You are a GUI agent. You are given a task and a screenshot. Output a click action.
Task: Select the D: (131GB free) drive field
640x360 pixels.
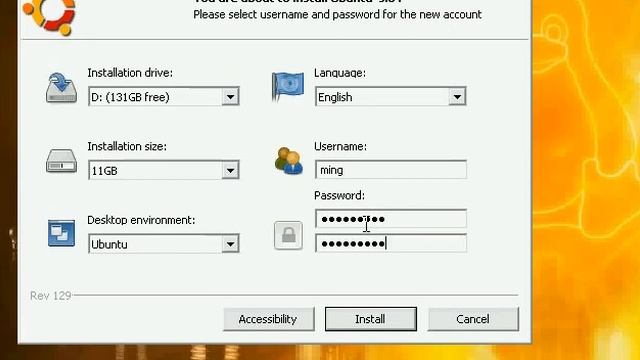(164, 97)
